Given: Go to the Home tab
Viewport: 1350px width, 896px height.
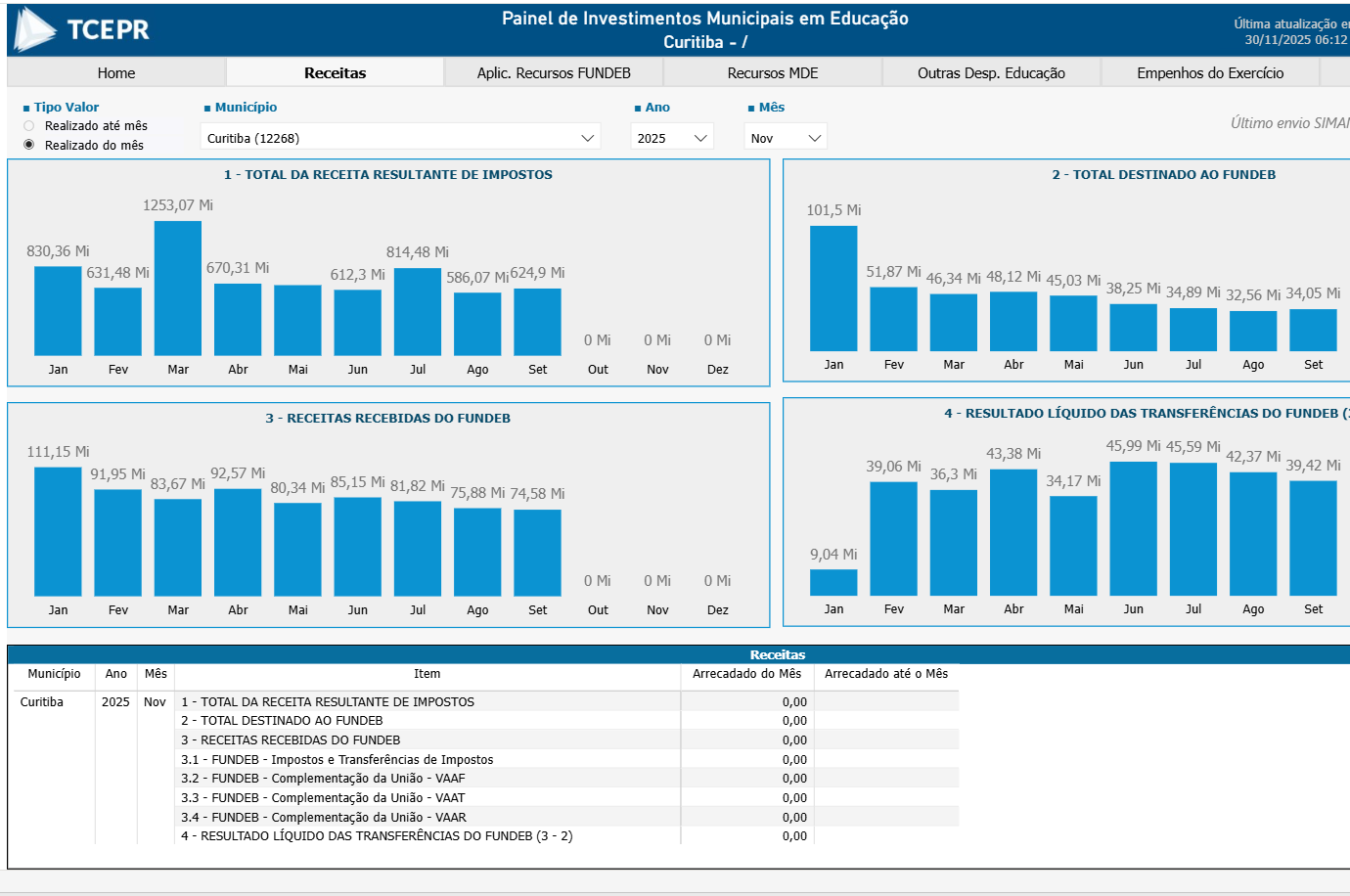Looking at the screenshot, I should click(x=116, y=73).
